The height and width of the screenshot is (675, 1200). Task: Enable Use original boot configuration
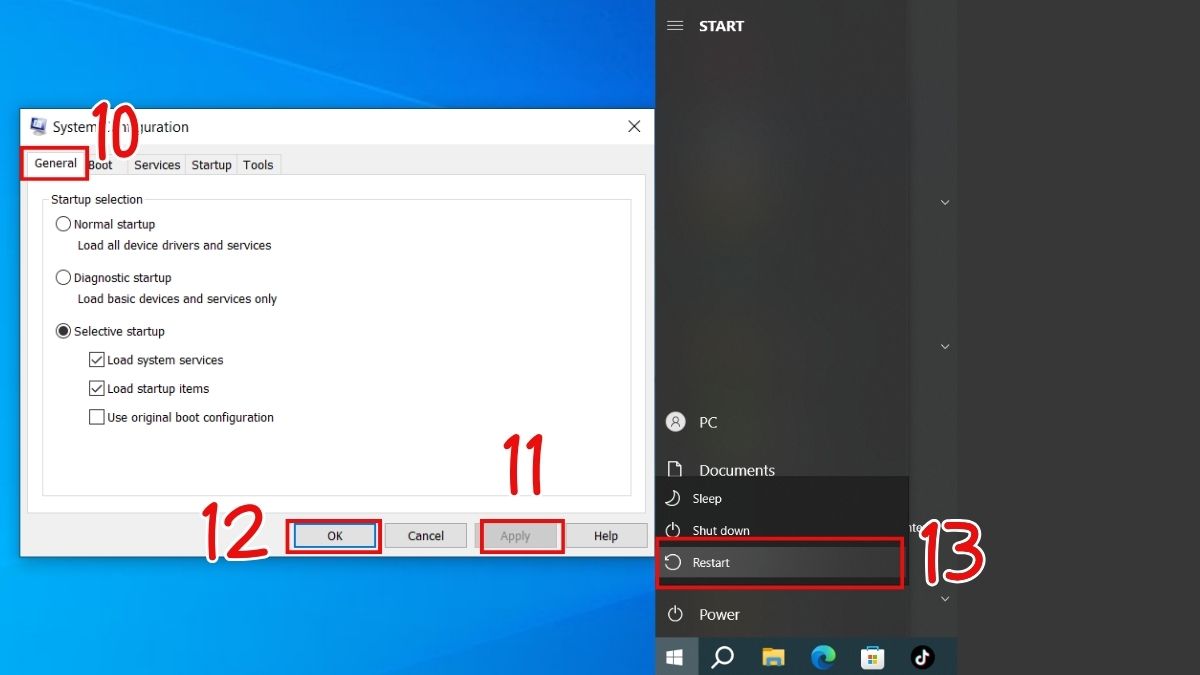(96, 417)
